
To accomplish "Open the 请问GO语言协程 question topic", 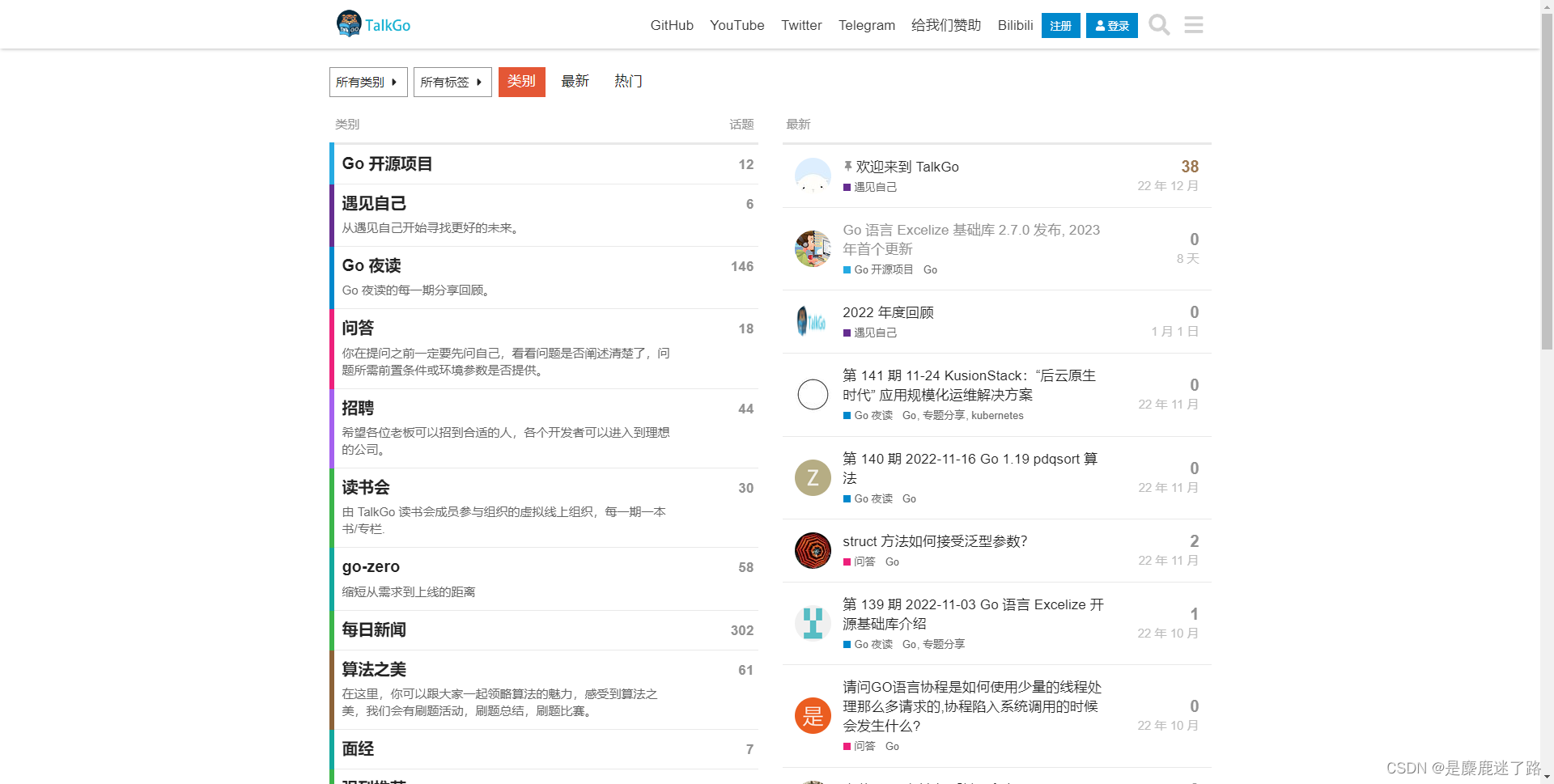I will coord(972,706).
